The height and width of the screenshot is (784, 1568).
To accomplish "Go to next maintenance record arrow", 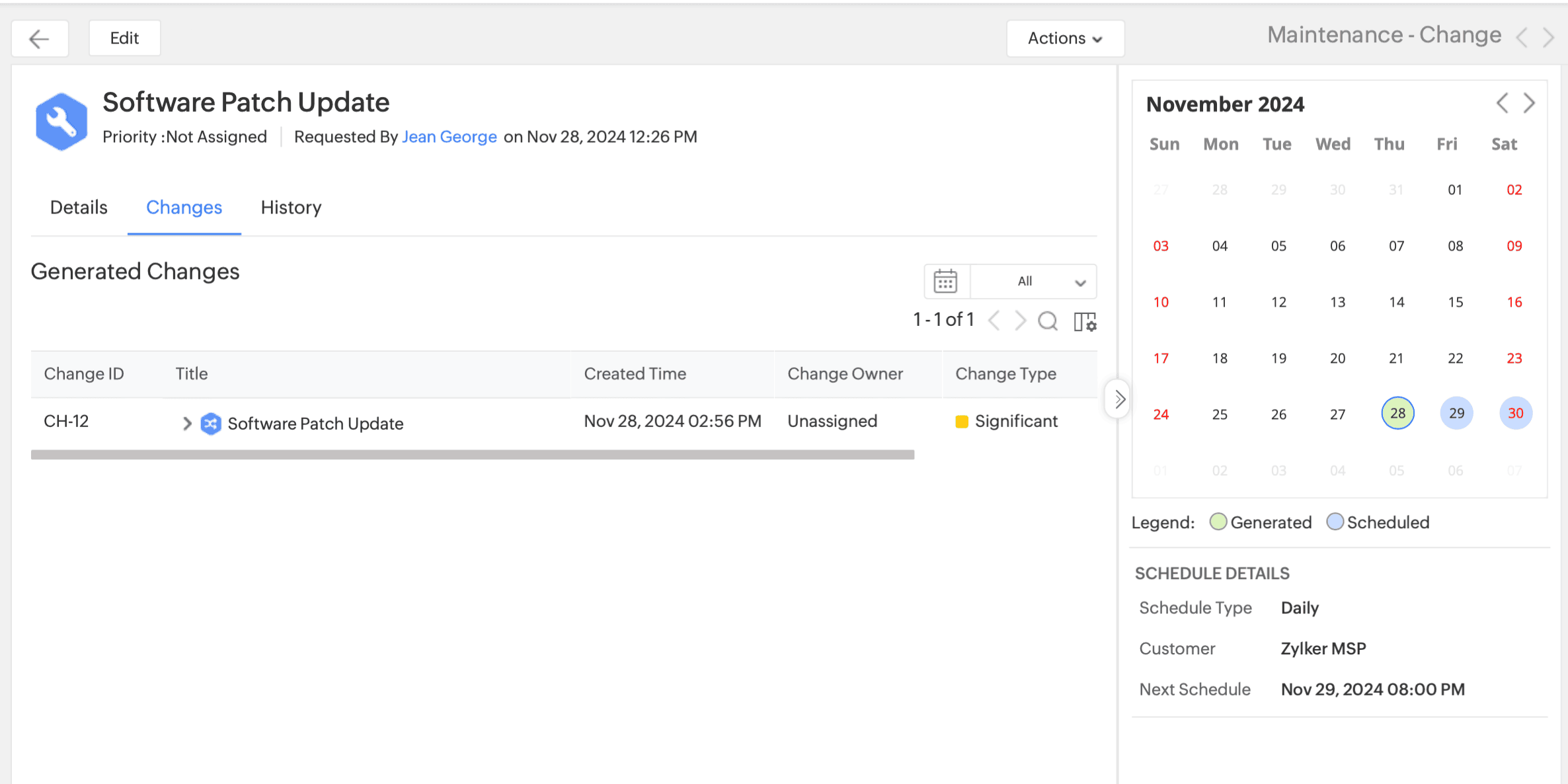I will 1549,38.
